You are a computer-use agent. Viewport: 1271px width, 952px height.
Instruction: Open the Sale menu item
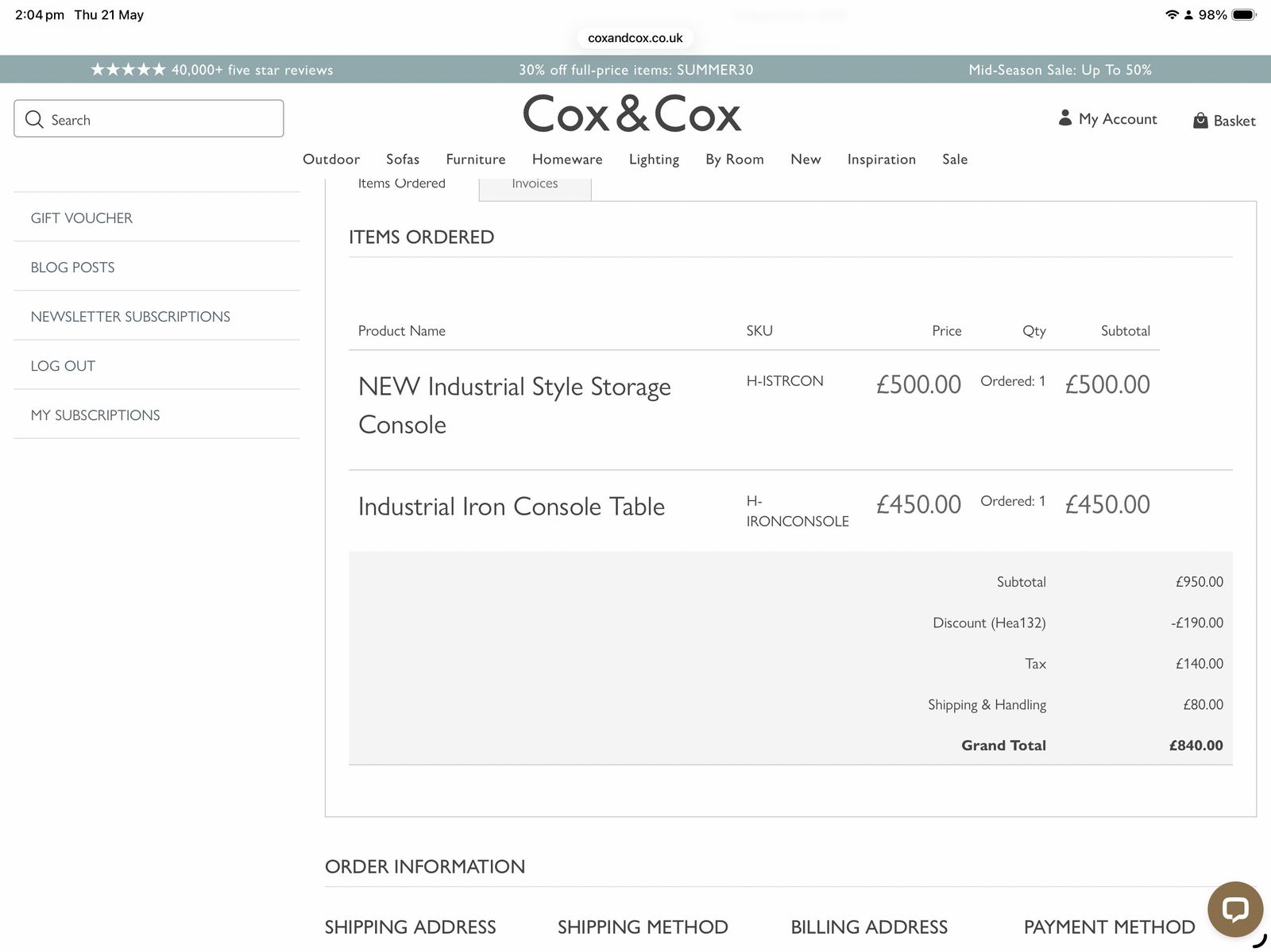tap(955, 159)
